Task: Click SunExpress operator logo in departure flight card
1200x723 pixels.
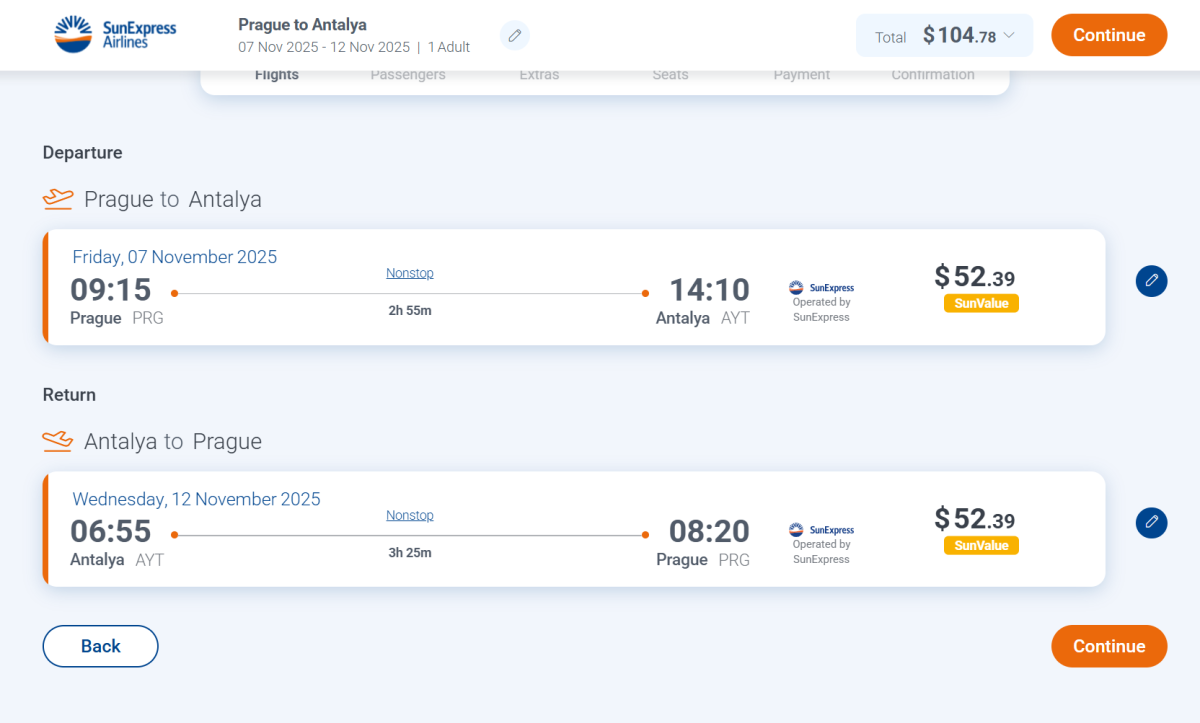Action: [821, 288]
